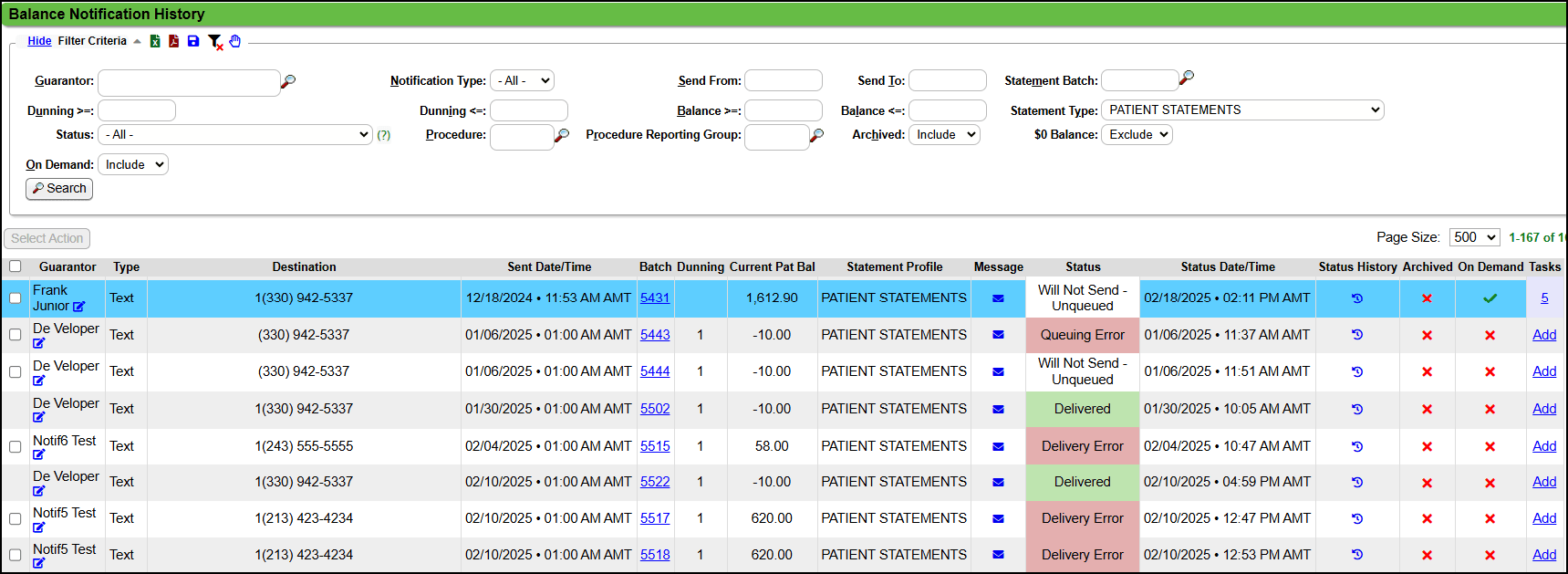Open the Procedure lookup magnifier
The height and width of the screenshot is (574, 1568).
click(x=562, y=135)
